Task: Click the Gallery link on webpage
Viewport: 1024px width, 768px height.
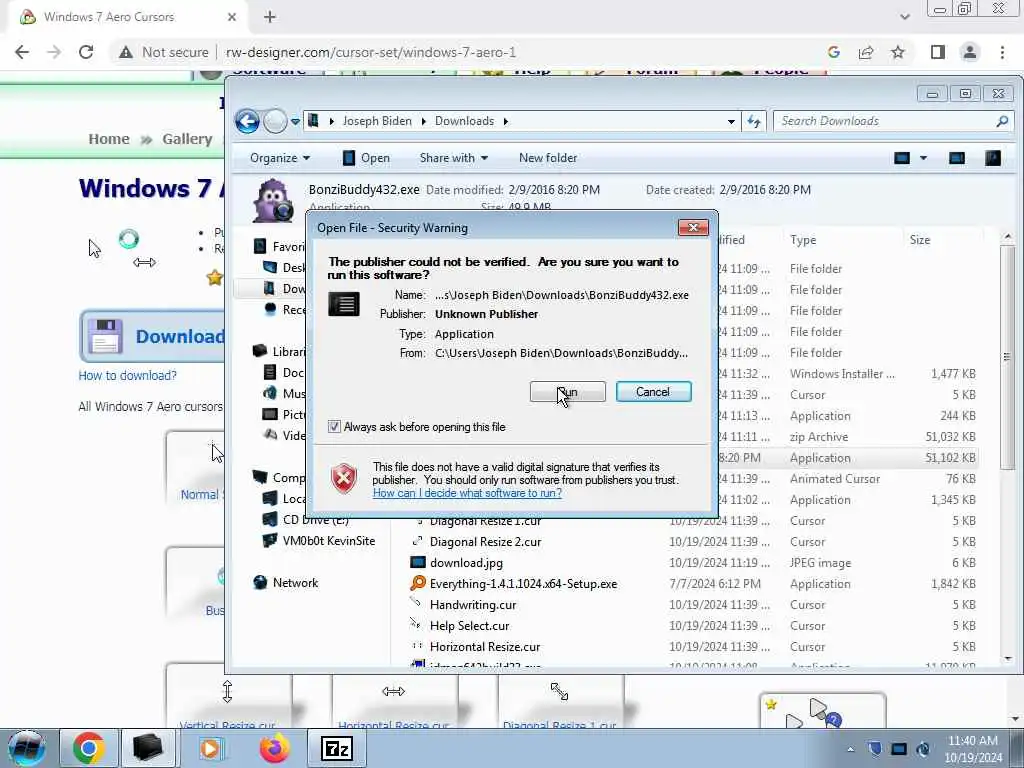Action: click(187, 139)
